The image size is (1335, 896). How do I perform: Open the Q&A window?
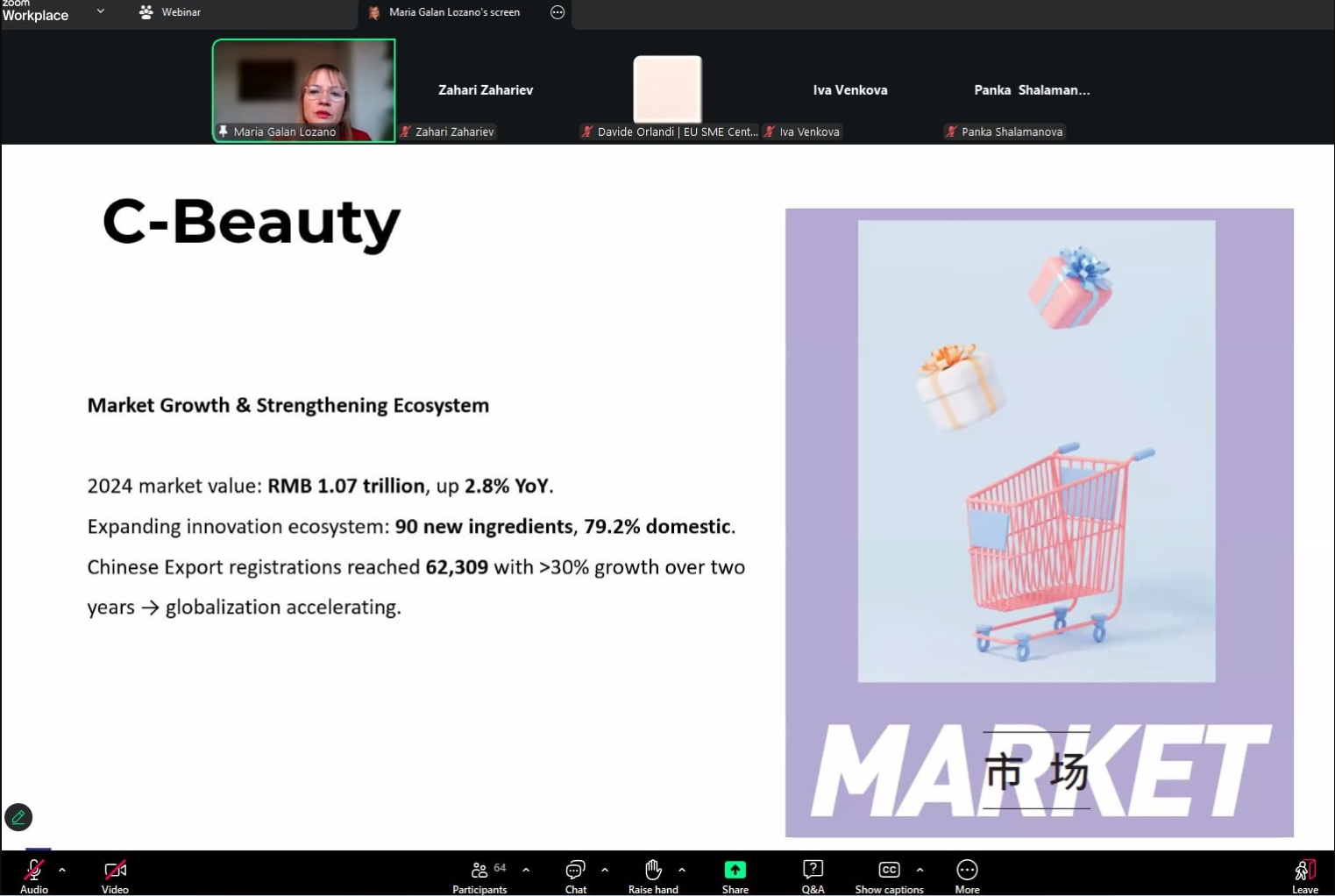pos(813,870)
